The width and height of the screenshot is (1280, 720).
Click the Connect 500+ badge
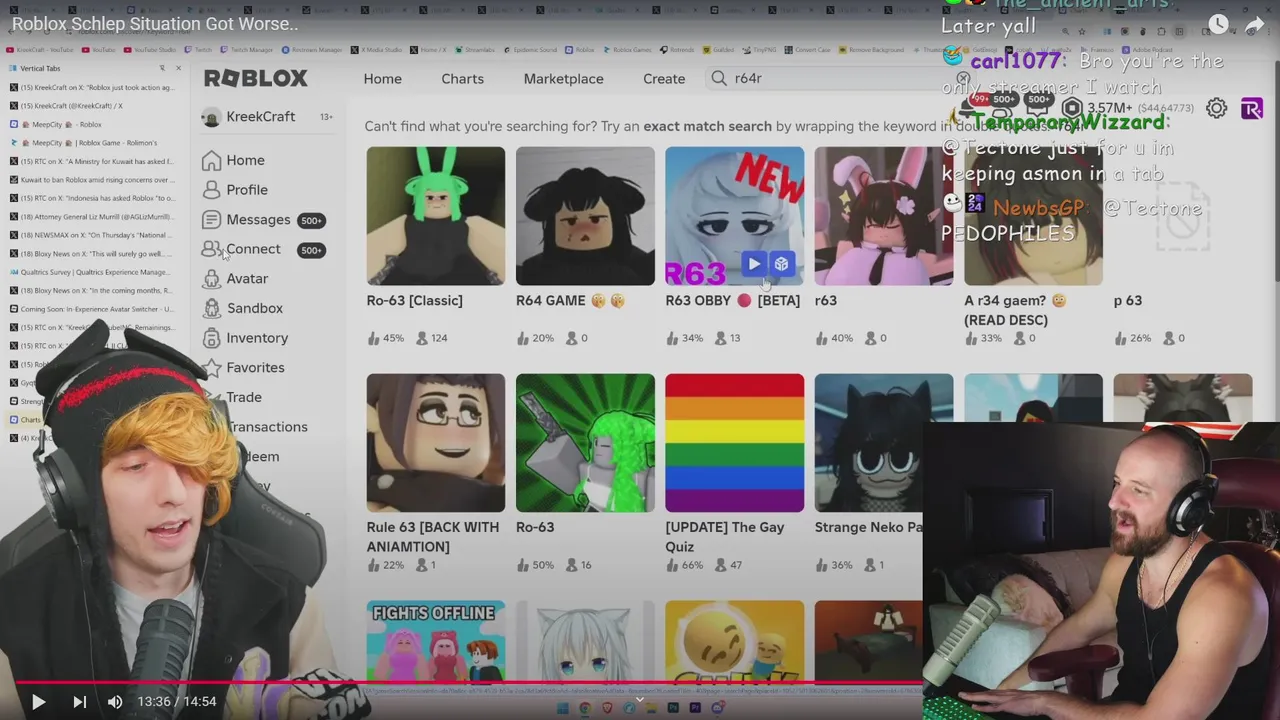311,250
